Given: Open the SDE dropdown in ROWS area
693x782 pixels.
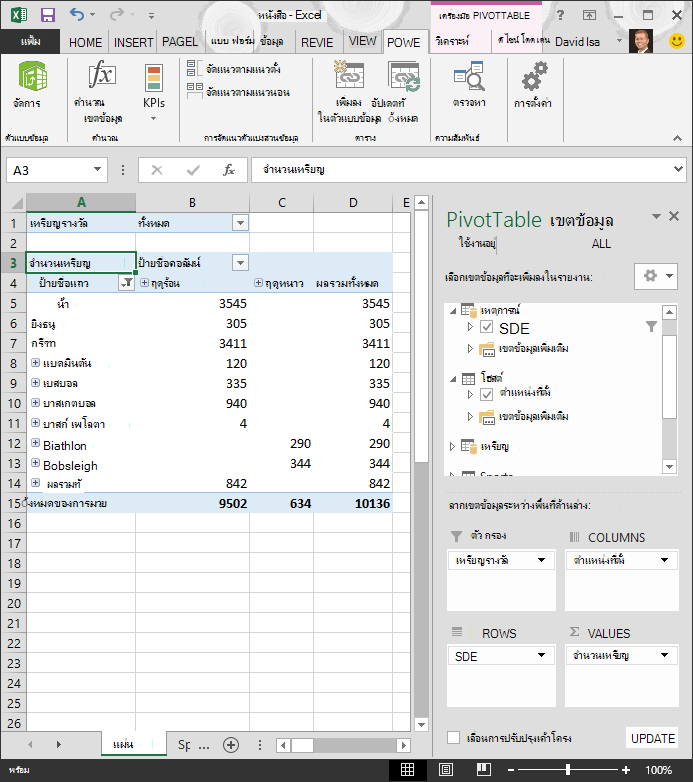Looking at the screenshot, I should click(541, 655).
